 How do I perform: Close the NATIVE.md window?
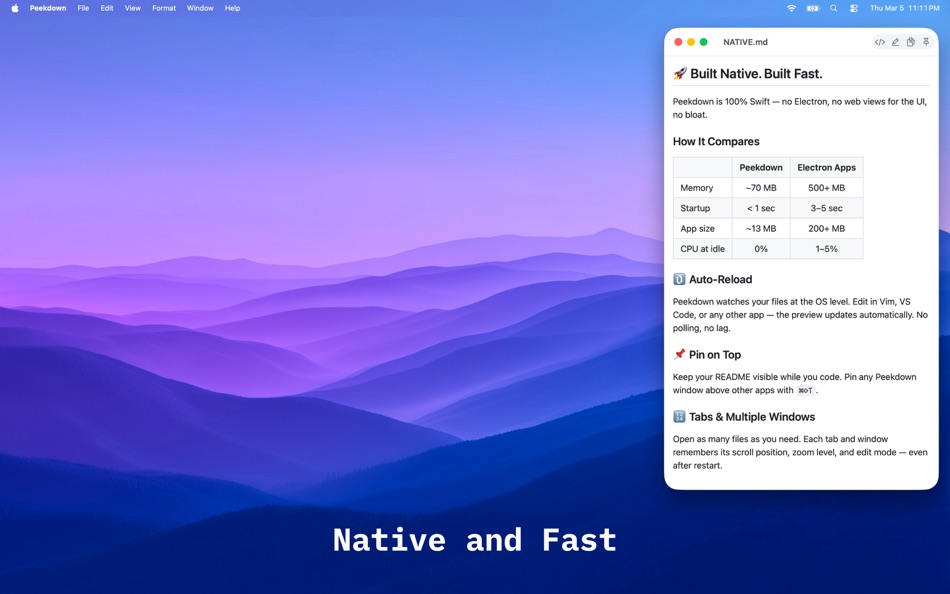(x=678, y=42)
